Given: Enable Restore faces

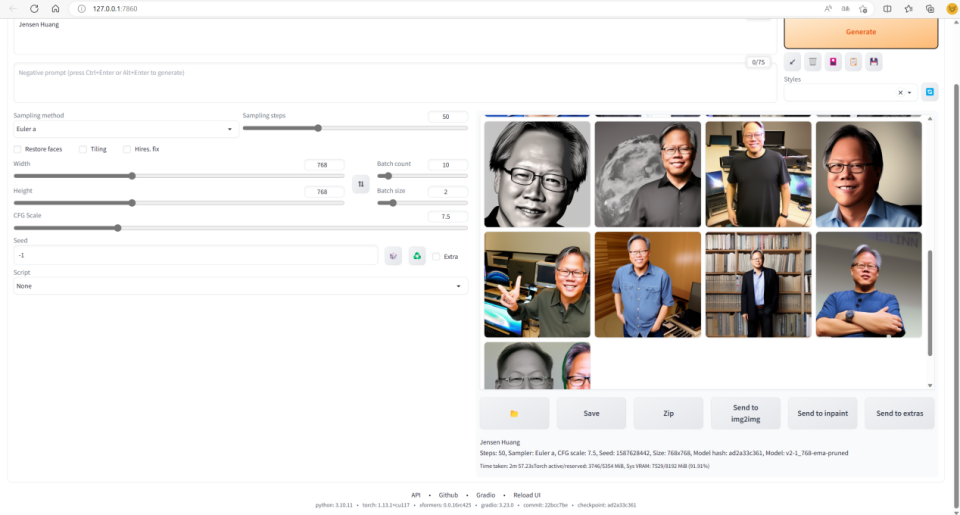Looking at the screenshot, I should 17,149.
